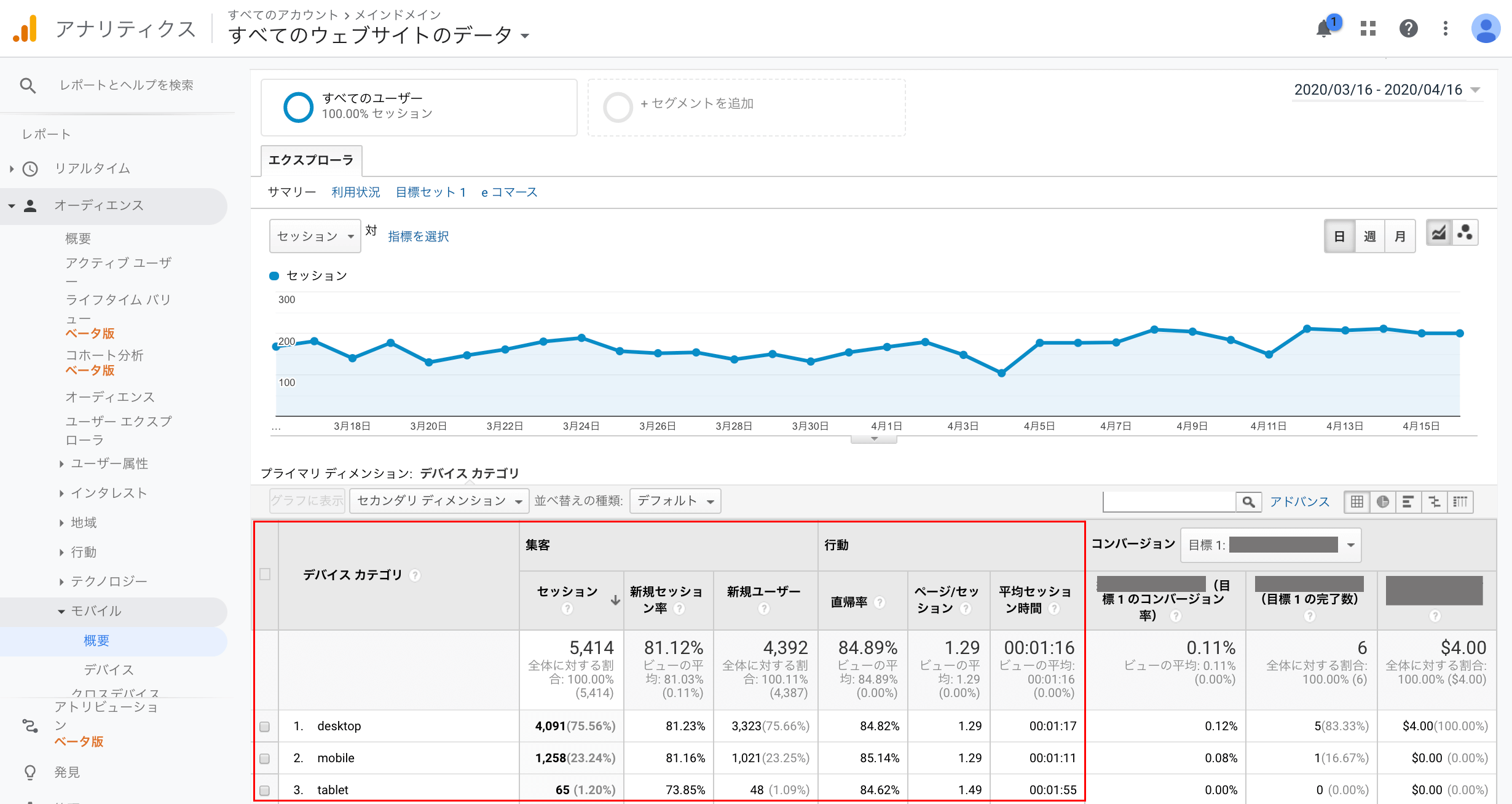Click + セグメントを追加
Image resolution: width=1512 pixels, height=804 pixels.
pos(697,104)
